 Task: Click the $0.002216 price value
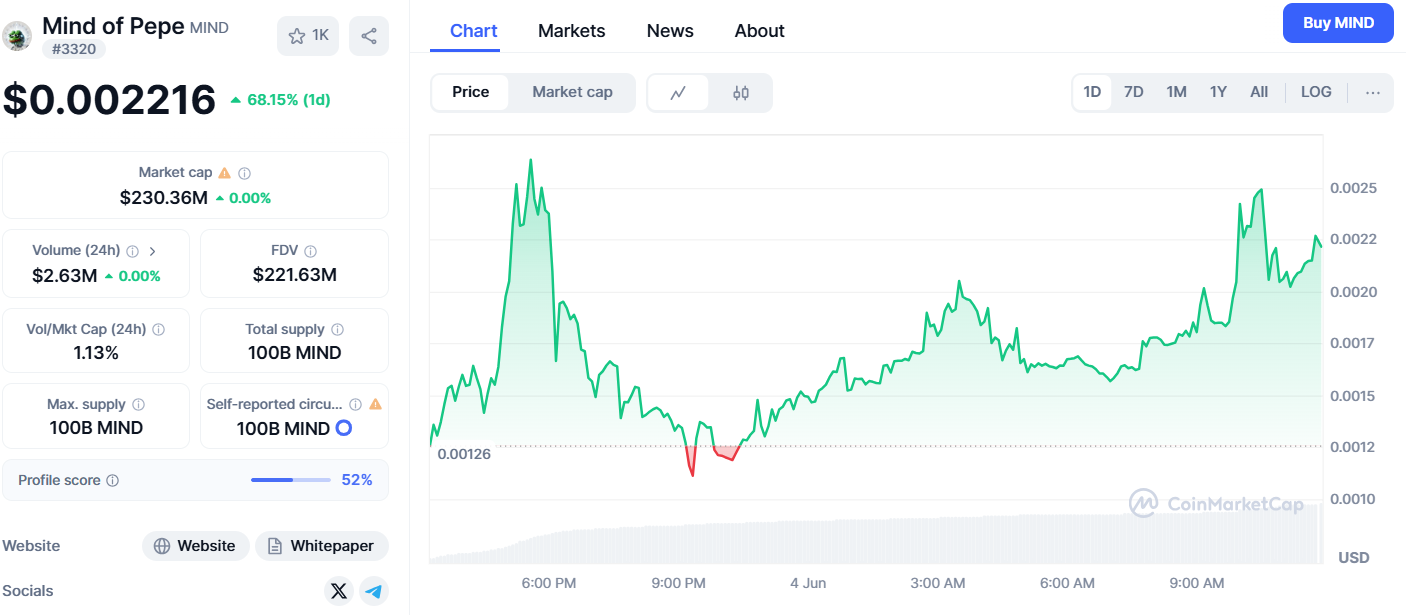(x=109, y=100)
